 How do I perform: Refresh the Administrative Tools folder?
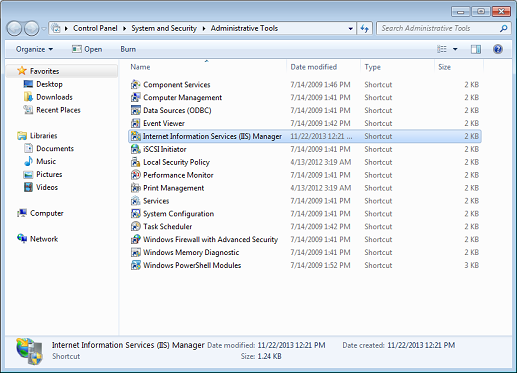(x=364, y=29)
